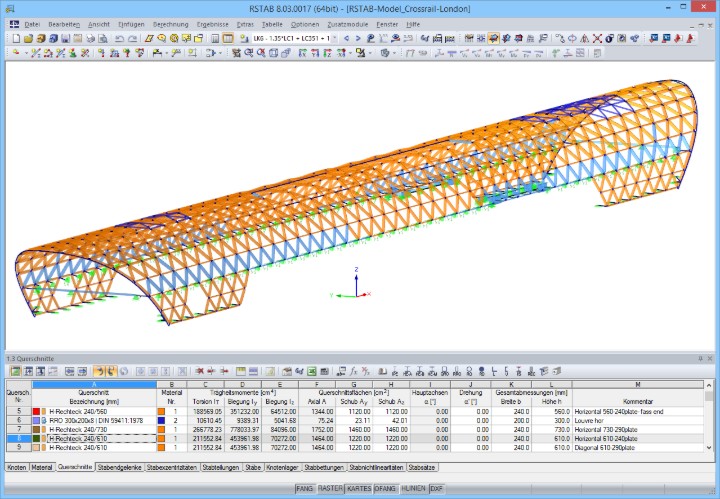Click the rightmost red flag icon in the top toolbar
Image resolution: width=720 pixels, height=499 pixels.
coord(690,39)
